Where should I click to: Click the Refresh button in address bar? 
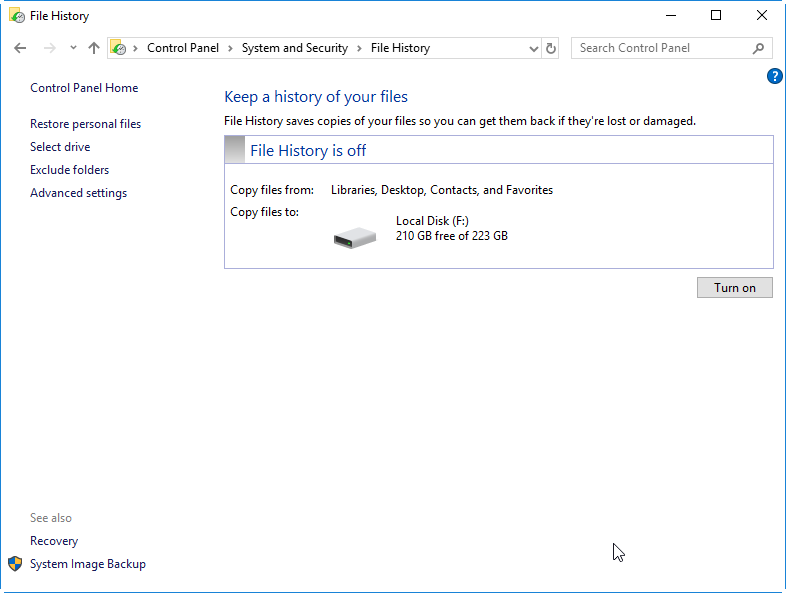point(551,48)
